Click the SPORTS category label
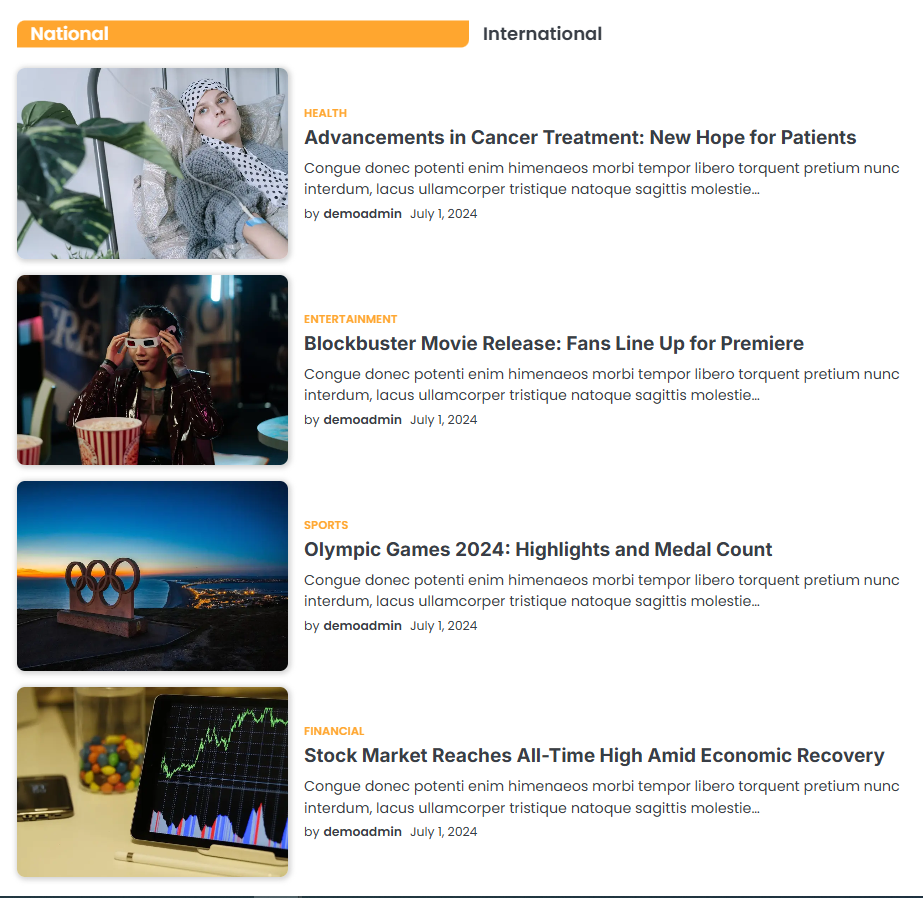This screenshot has width=923, height=898. click(x=326, y=525)
